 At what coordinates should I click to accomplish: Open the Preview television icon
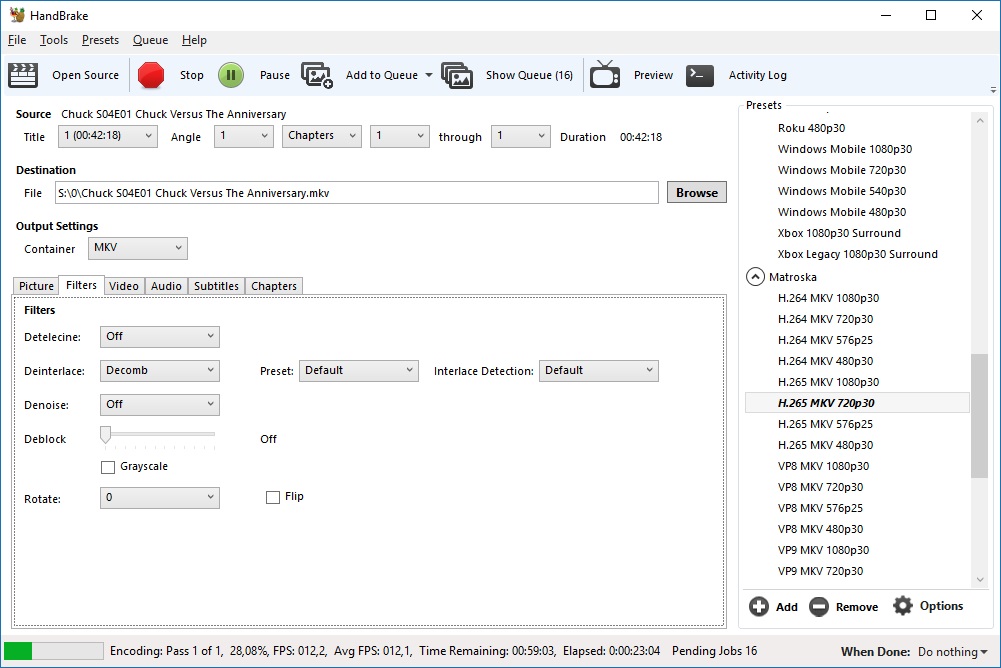click(605, 75)
